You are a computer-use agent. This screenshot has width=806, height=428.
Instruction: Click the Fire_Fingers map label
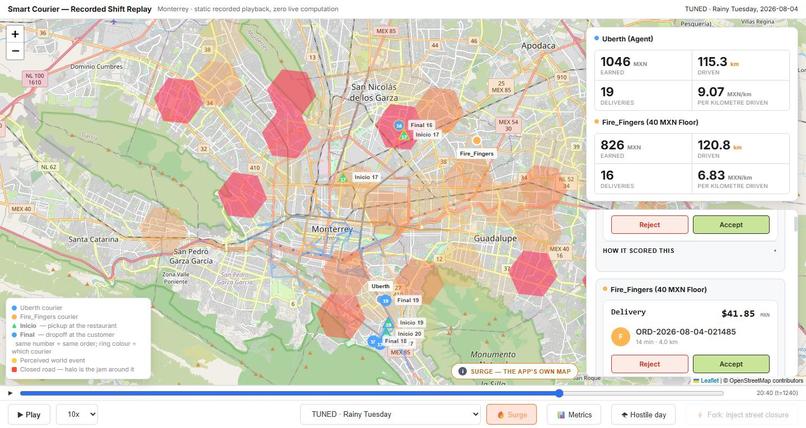477,154
